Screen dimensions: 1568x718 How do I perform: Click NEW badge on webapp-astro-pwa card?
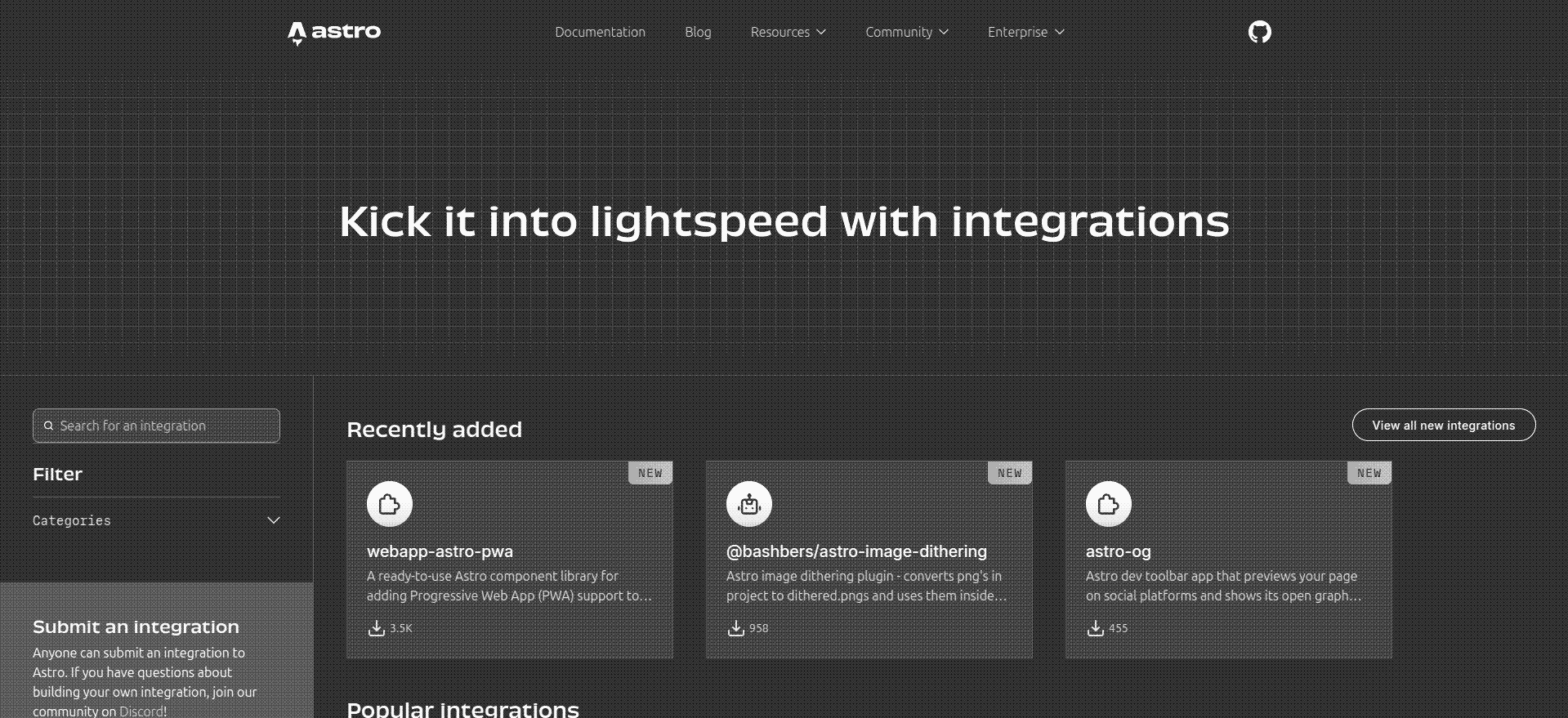650,473
